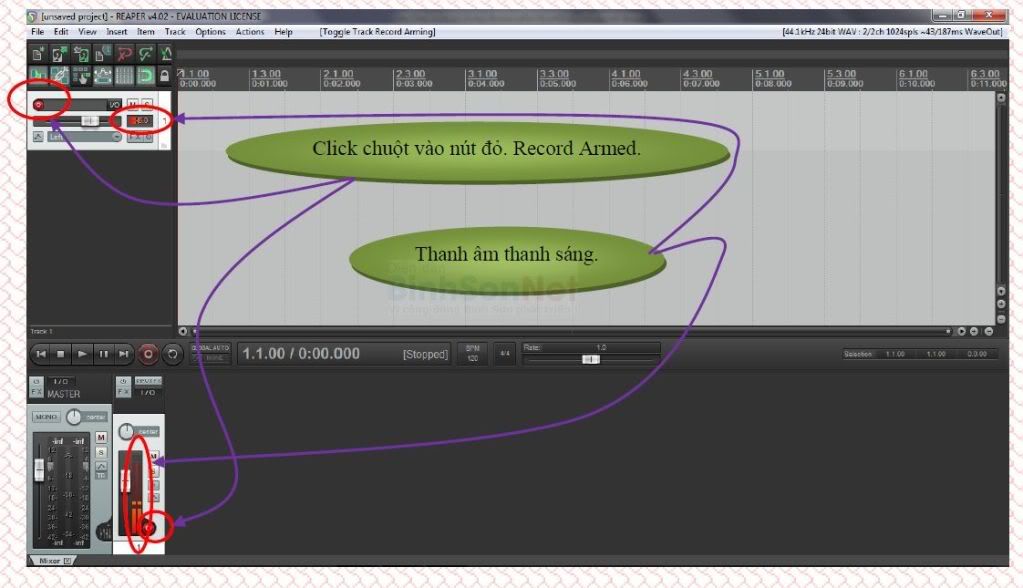Click the transport Record button
This screenshot has width=1023, height=588.
pyautogui.click(x=148, y=353)
